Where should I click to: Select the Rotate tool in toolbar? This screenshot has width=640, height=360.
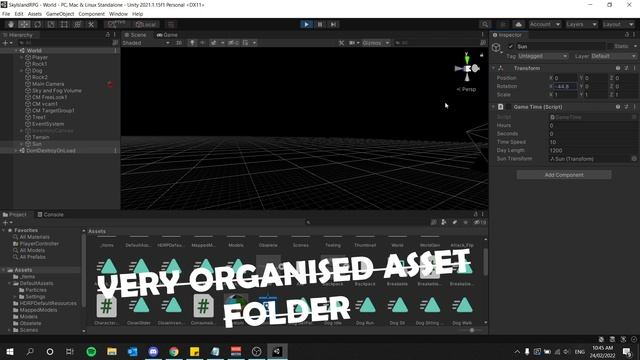pyautogui.click(x=38, y=24)
